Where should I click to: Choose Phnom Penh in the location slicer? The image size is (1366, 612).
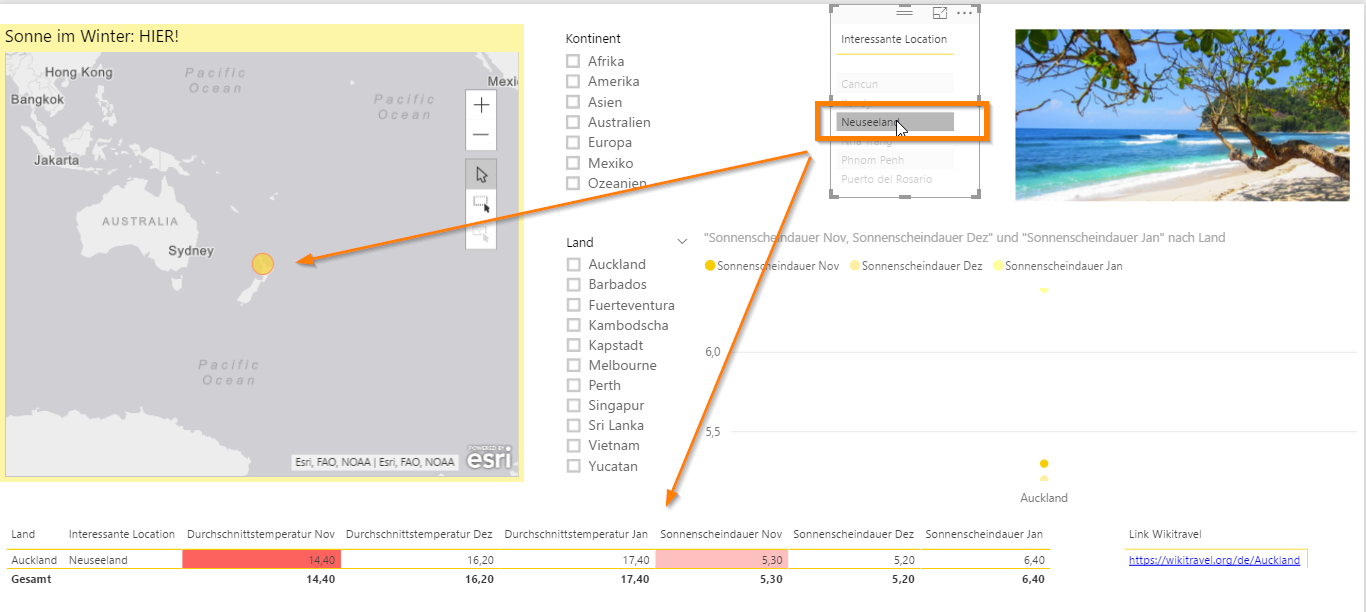pyautogui.click(x=895, y=160)
